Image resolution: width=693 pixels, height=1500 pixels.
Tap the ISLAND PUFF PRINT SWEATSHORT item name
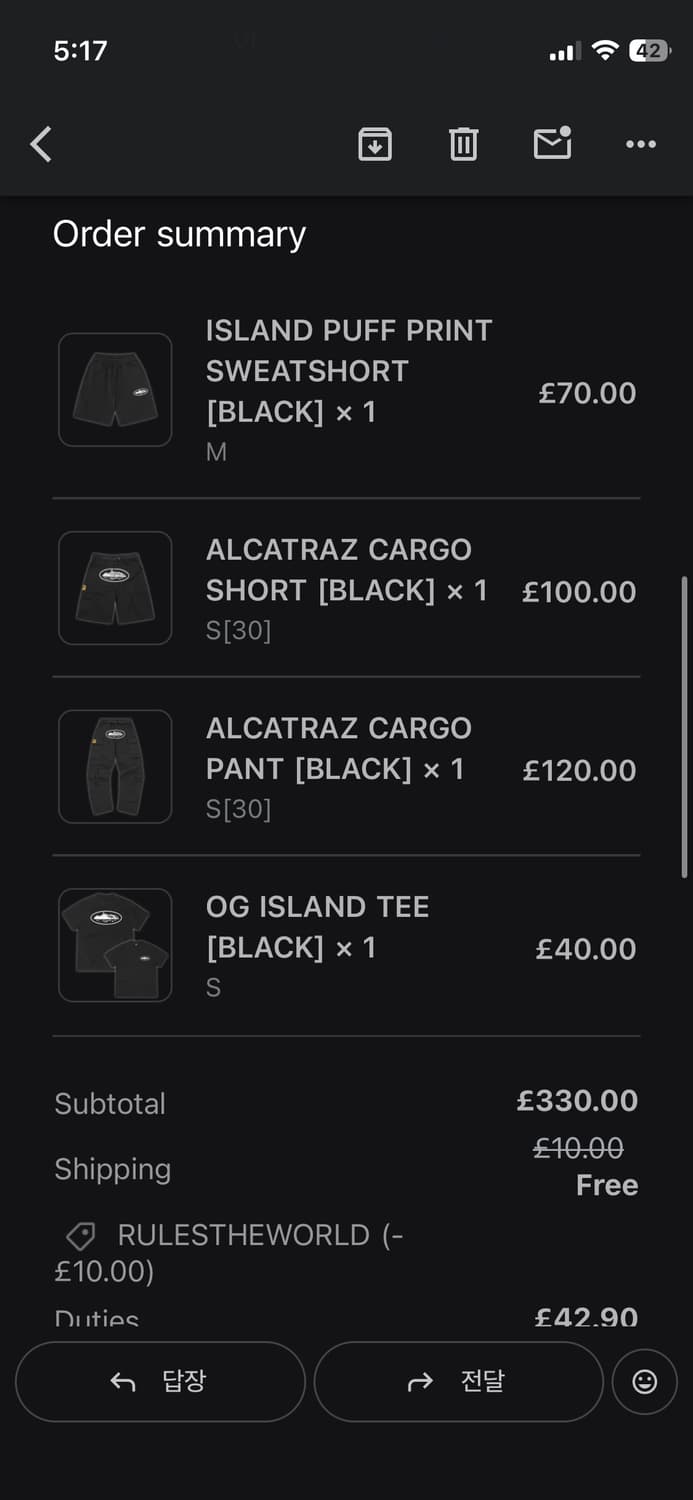pyautogui.click(x=349, y=370)
